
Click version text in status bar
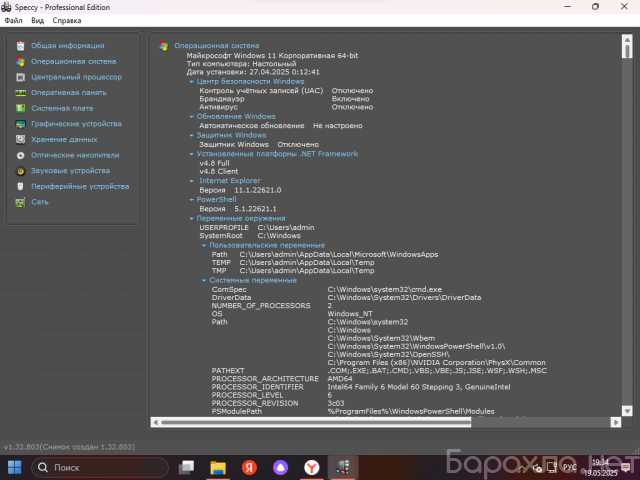69,447
